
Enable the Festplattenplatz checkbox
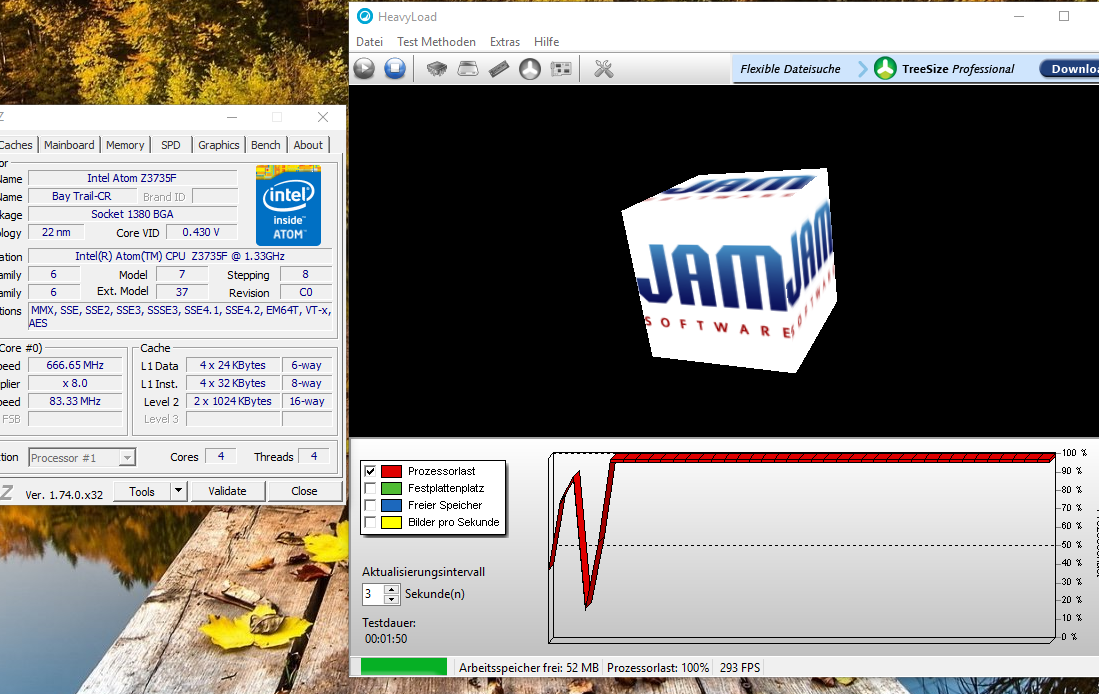(370, 488)
